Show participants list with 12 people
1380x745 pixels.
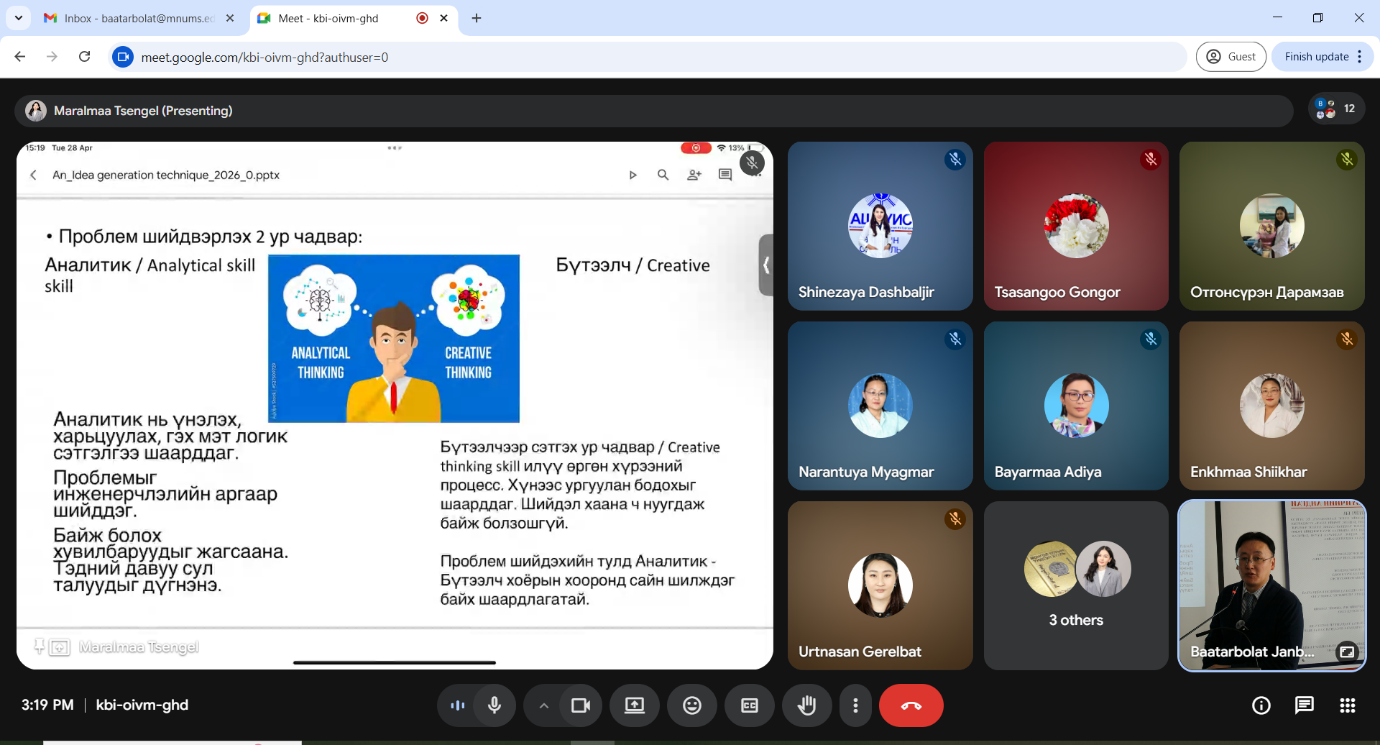[1336, 108]
